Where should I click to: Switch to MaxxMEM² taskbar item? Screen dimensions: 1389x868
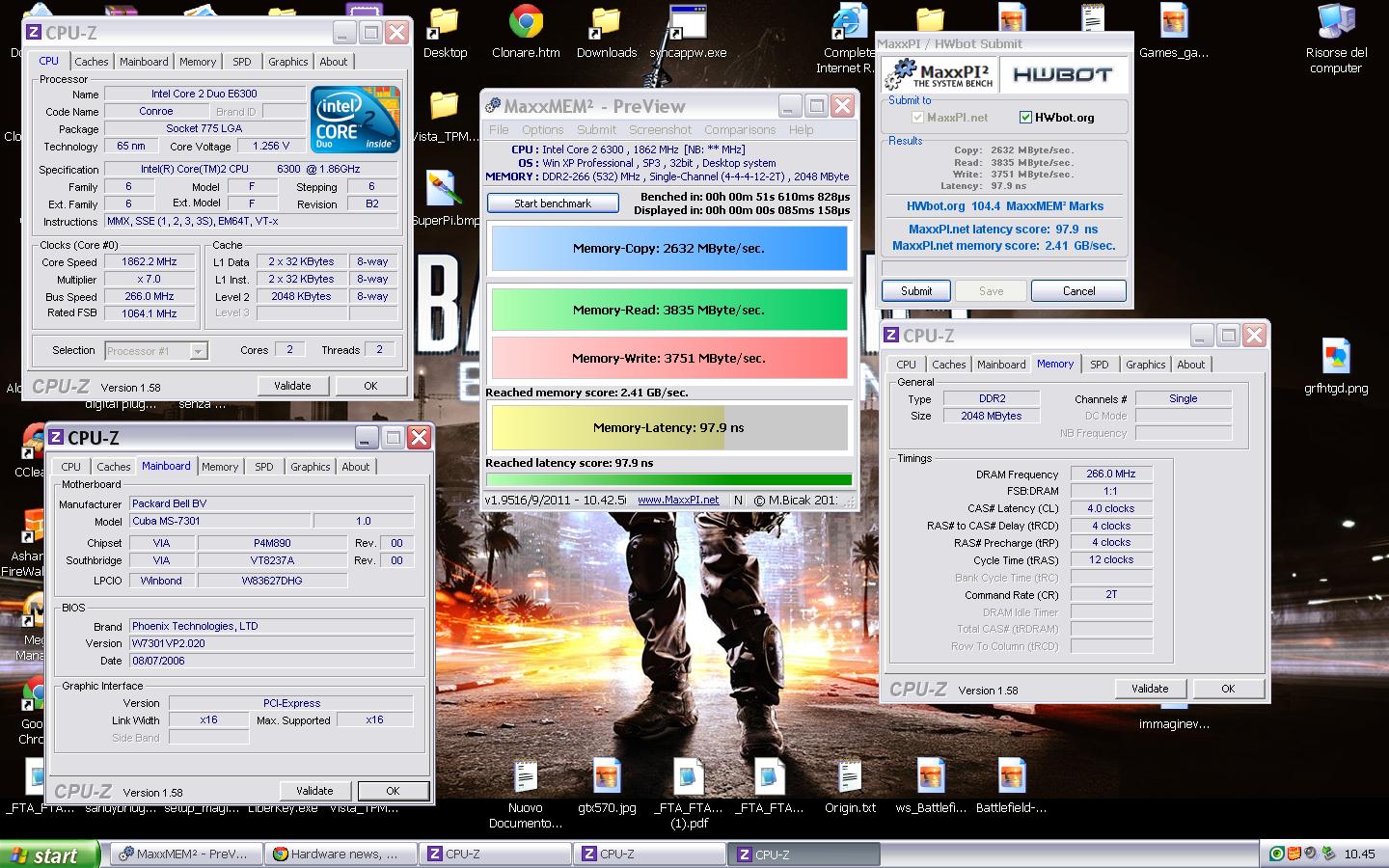[x=188, y=854]
